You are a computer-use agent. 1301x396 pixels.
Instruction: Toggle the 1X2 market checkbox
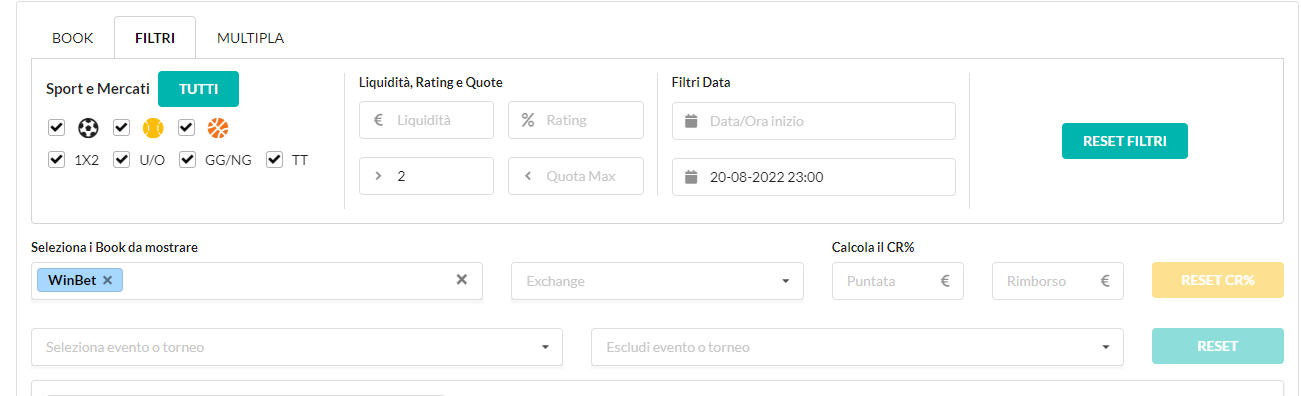coord(56,159)
